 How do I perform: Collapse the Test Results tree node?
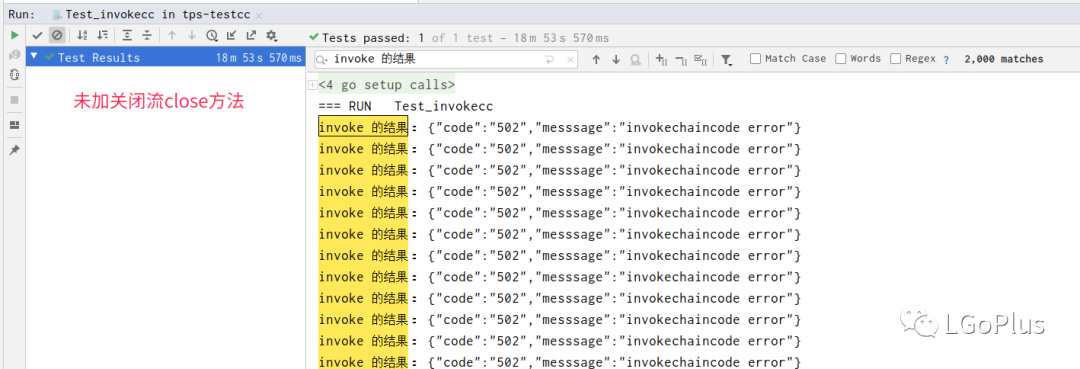34,57
